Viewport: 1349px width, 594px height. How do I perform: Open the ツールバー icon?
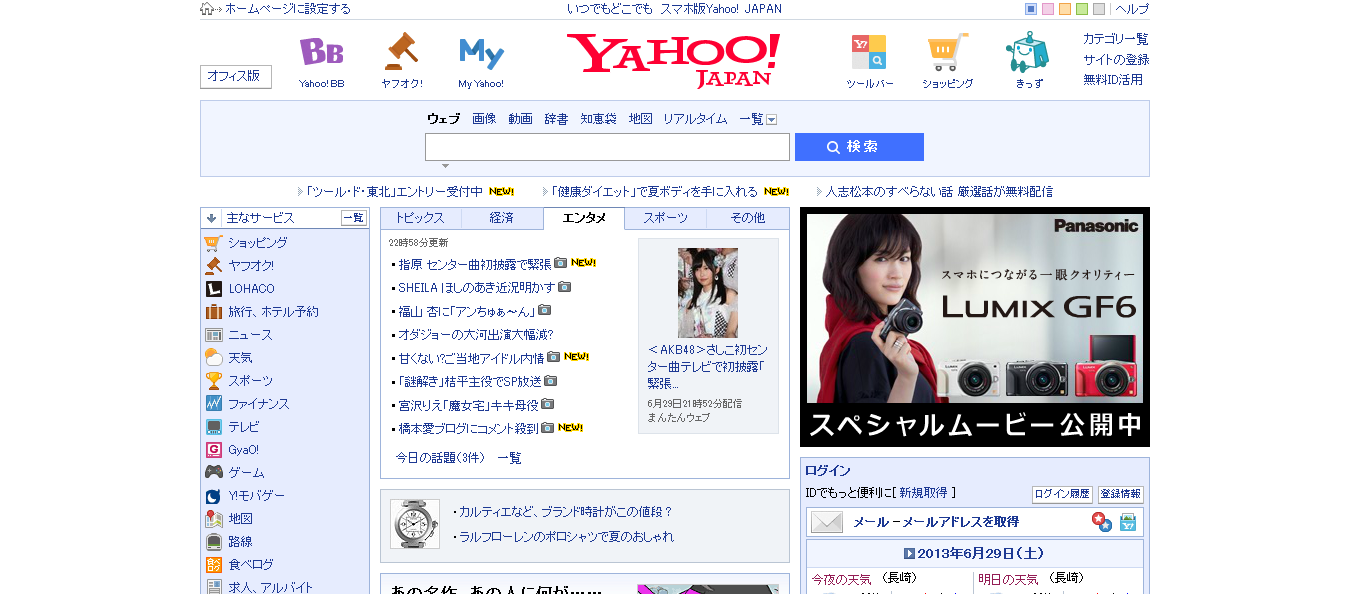[x=869, y=52]
